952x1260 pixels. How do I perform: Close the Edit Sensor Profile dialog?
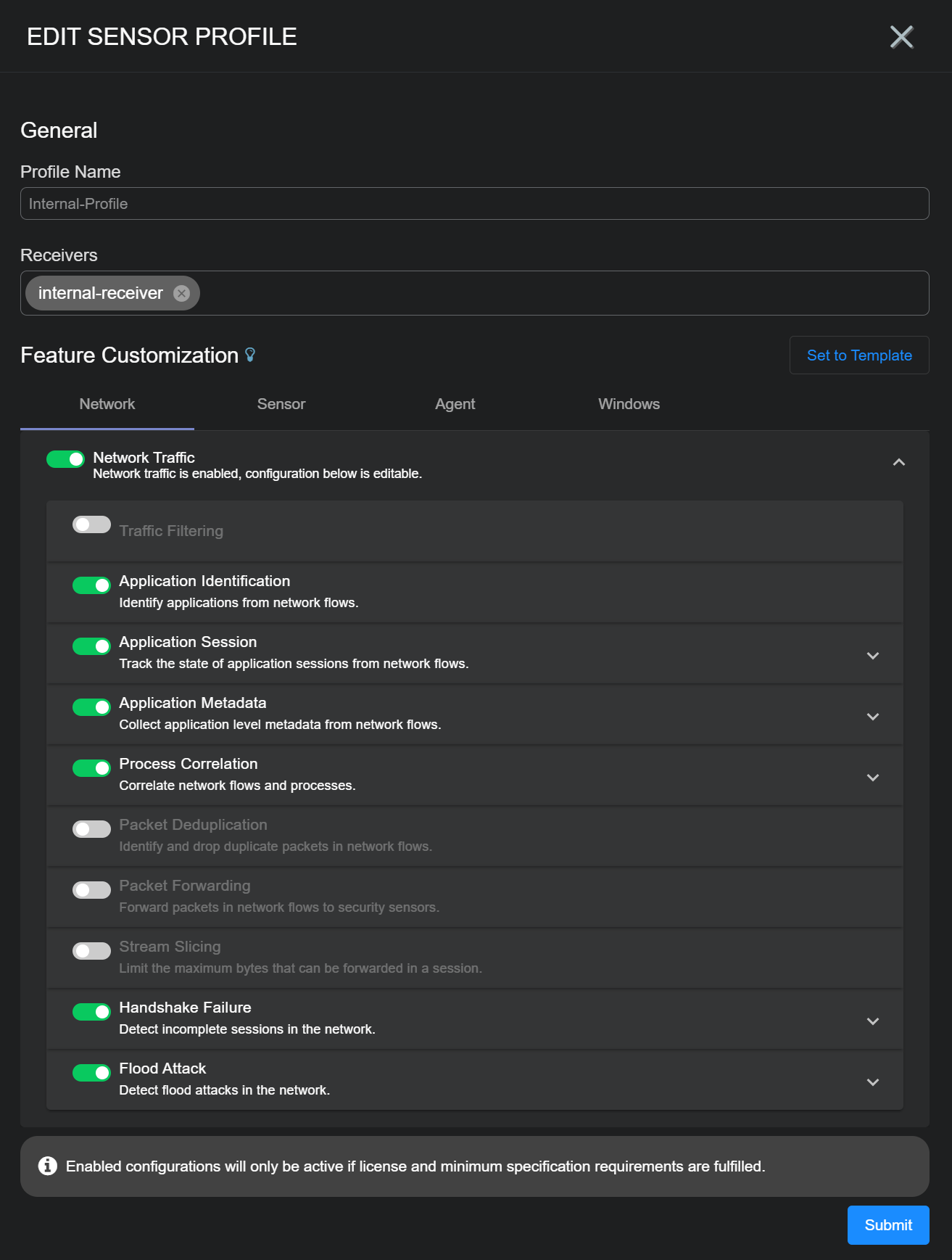[901, 37]
